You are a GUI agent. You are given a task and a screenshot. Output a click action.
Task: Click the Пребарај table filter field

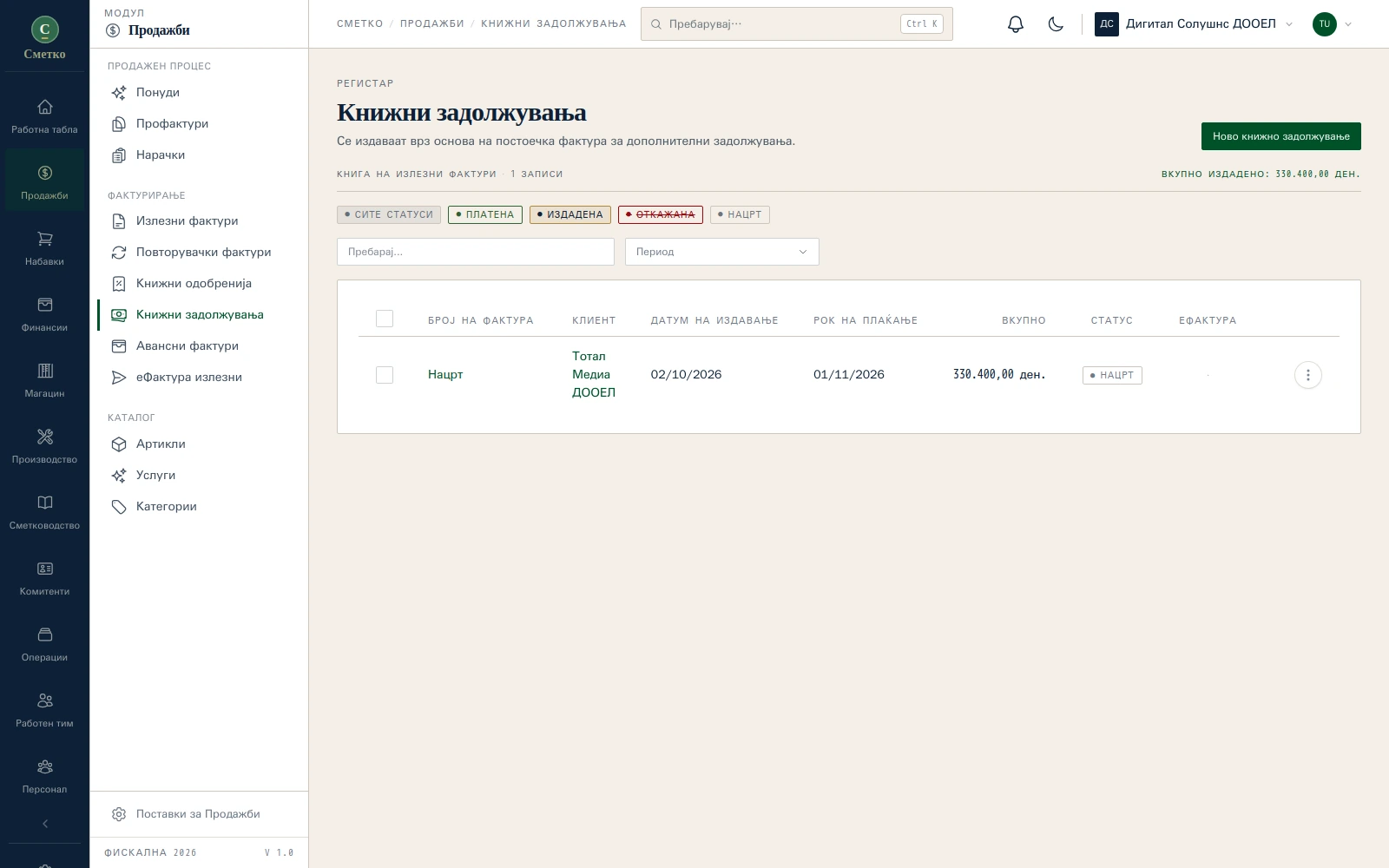[x=476, y=252]
